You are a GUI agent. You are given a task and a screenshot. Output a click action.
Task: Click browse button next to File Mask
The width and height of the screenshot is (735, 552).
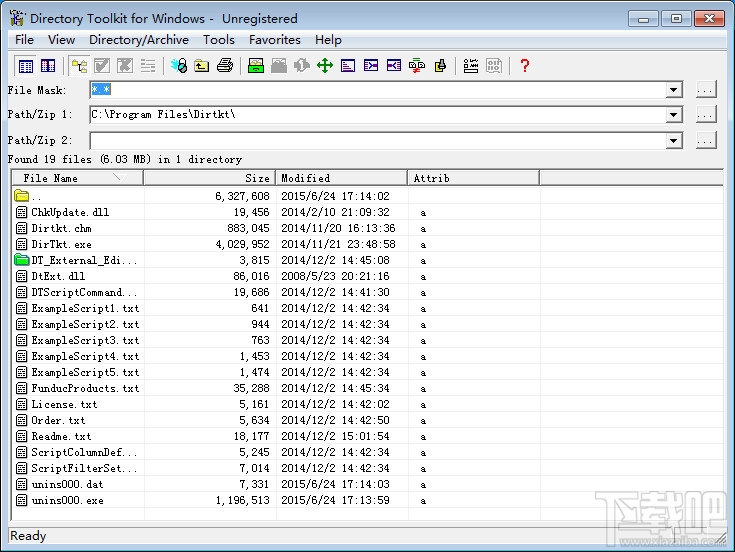click(705, 90)
